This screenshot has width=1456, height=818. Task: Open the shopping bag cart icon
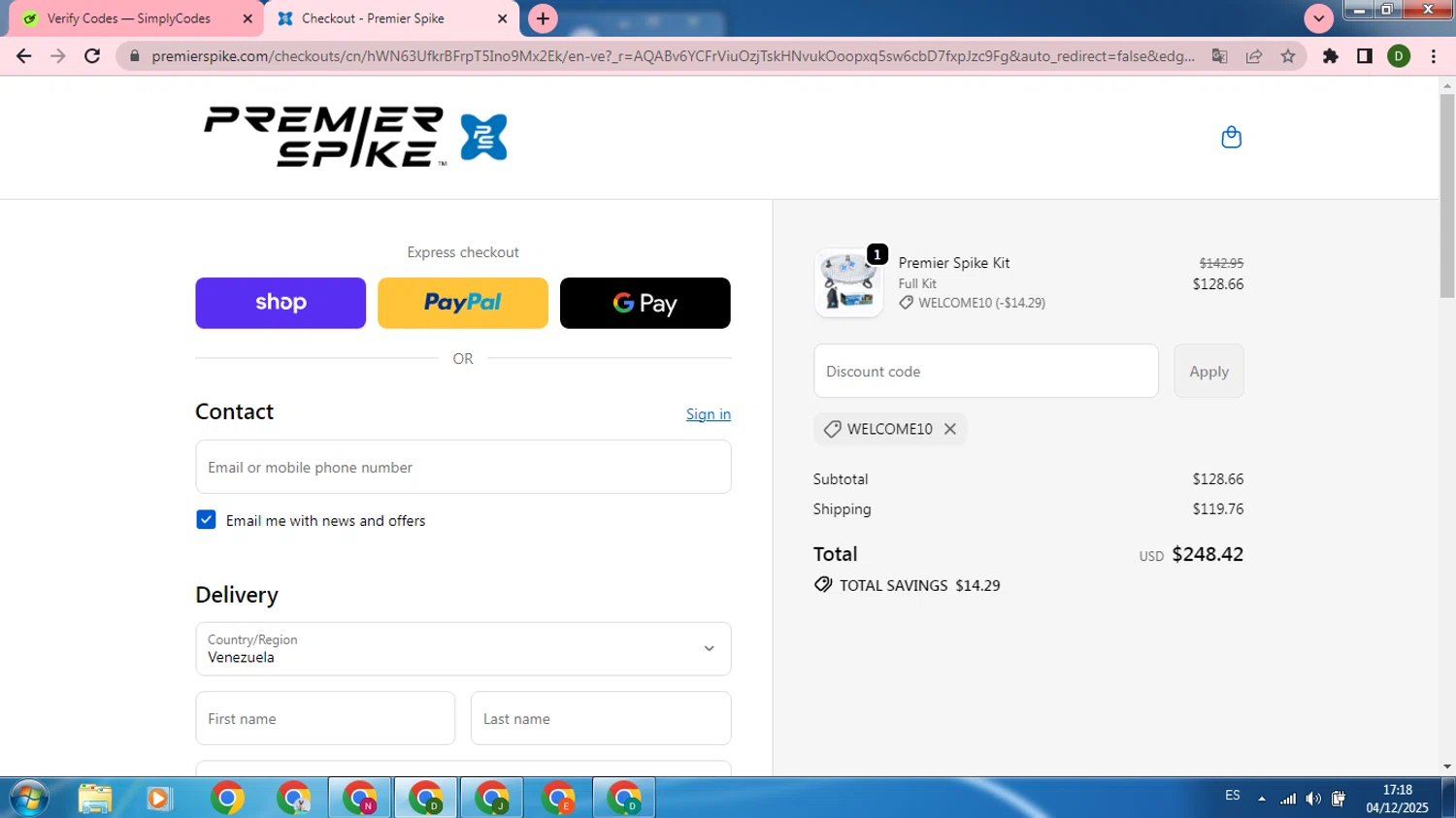click(1231, 137)
